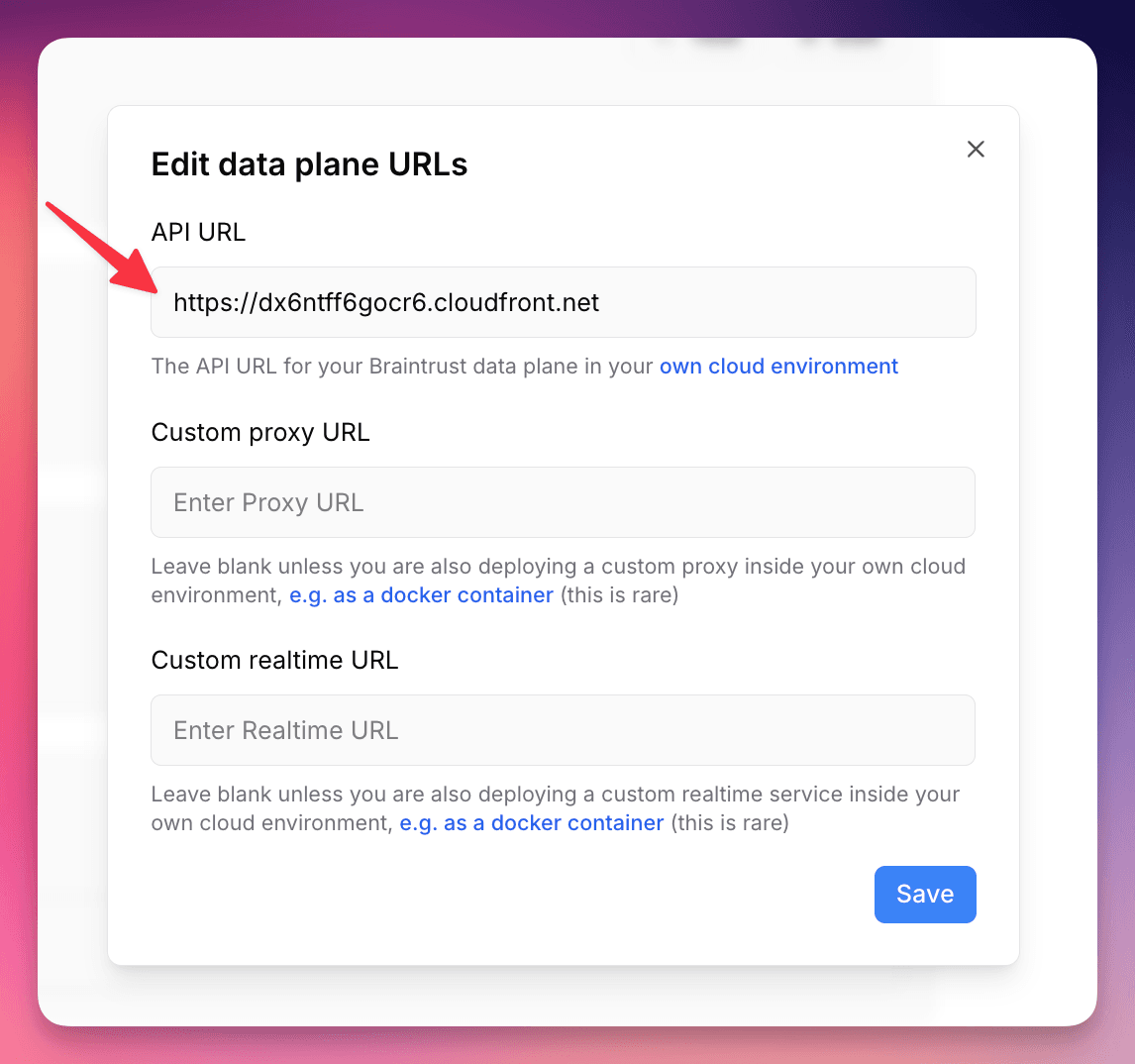Dismiss the dialog using the close icon
1135x1064 pixels.
(976, 149)
